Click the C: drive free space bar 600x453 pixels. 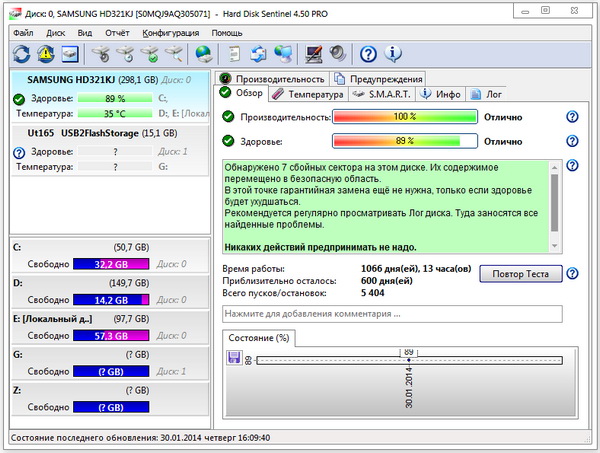coord(112,265)
